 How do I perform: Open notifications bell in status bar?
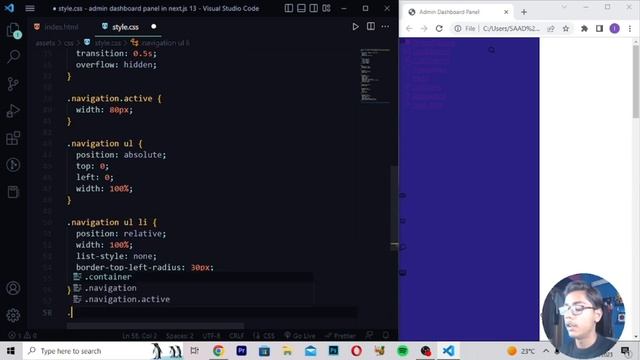386,336
